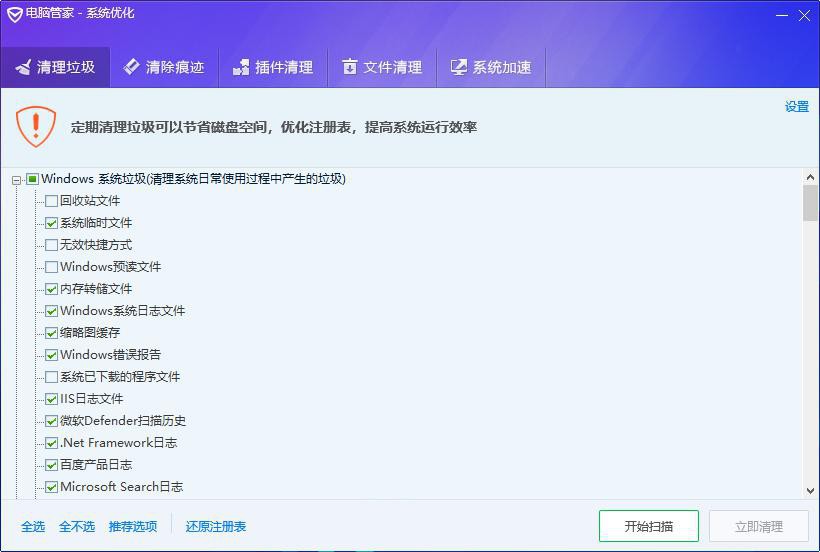This screenshot has width=820, height=552.
Task: Select the 文件清理 tab
Action: click(382, 67)
